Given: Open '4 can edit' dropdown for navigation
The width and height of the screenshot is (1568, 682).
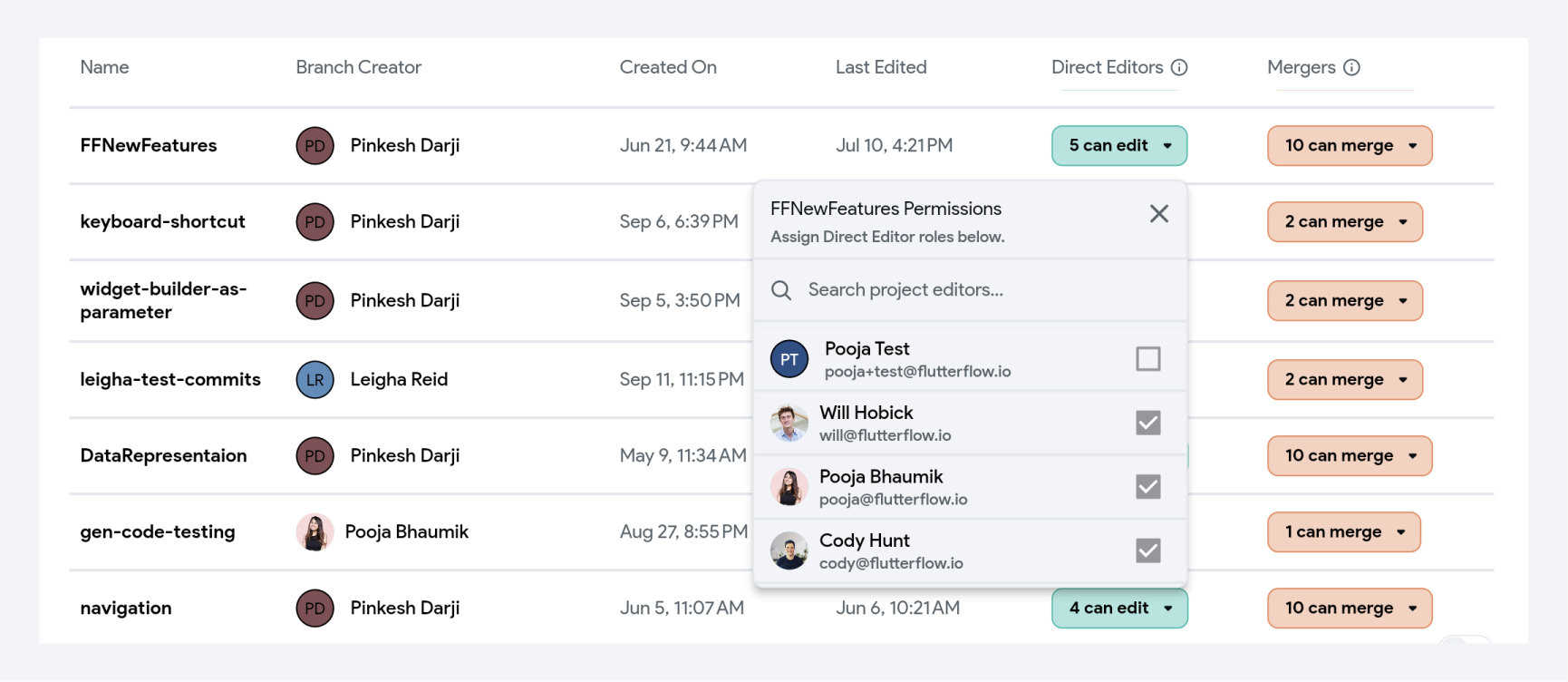Looking at the screenshot, I should tap(1119, 609).
